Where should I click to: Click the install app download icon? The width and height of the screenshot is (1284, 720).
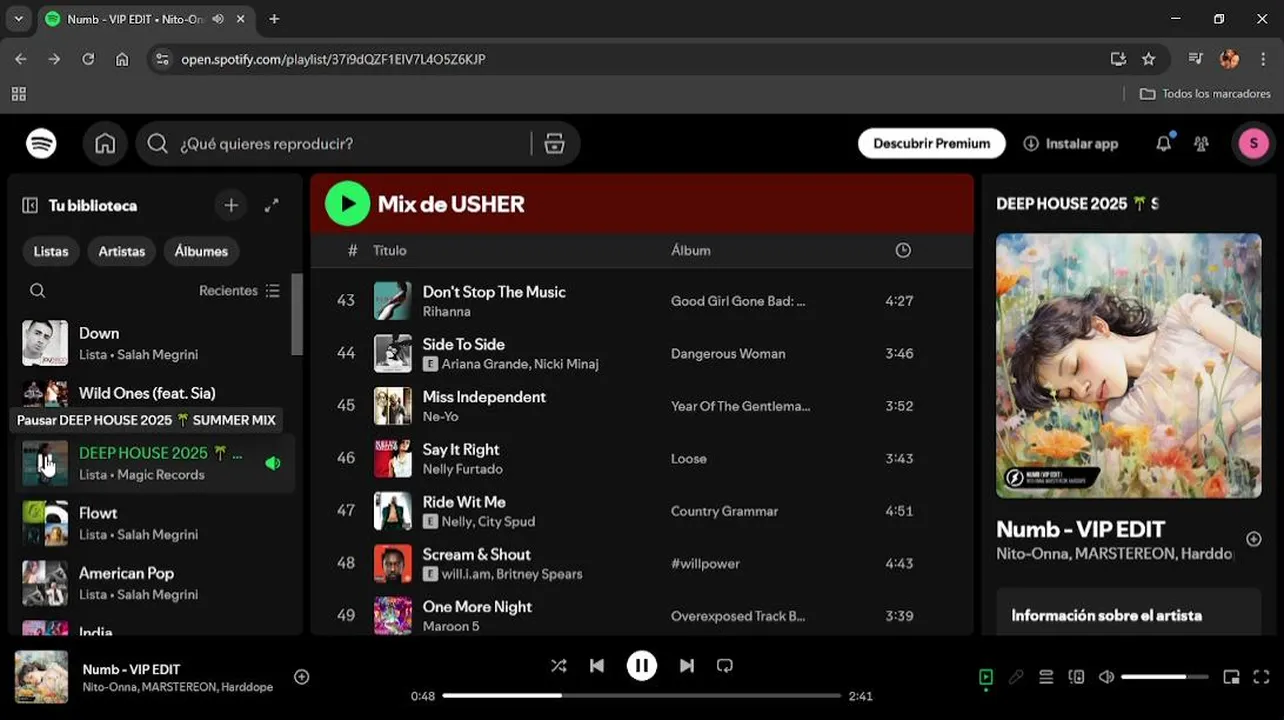click(x=1031, y=144)
